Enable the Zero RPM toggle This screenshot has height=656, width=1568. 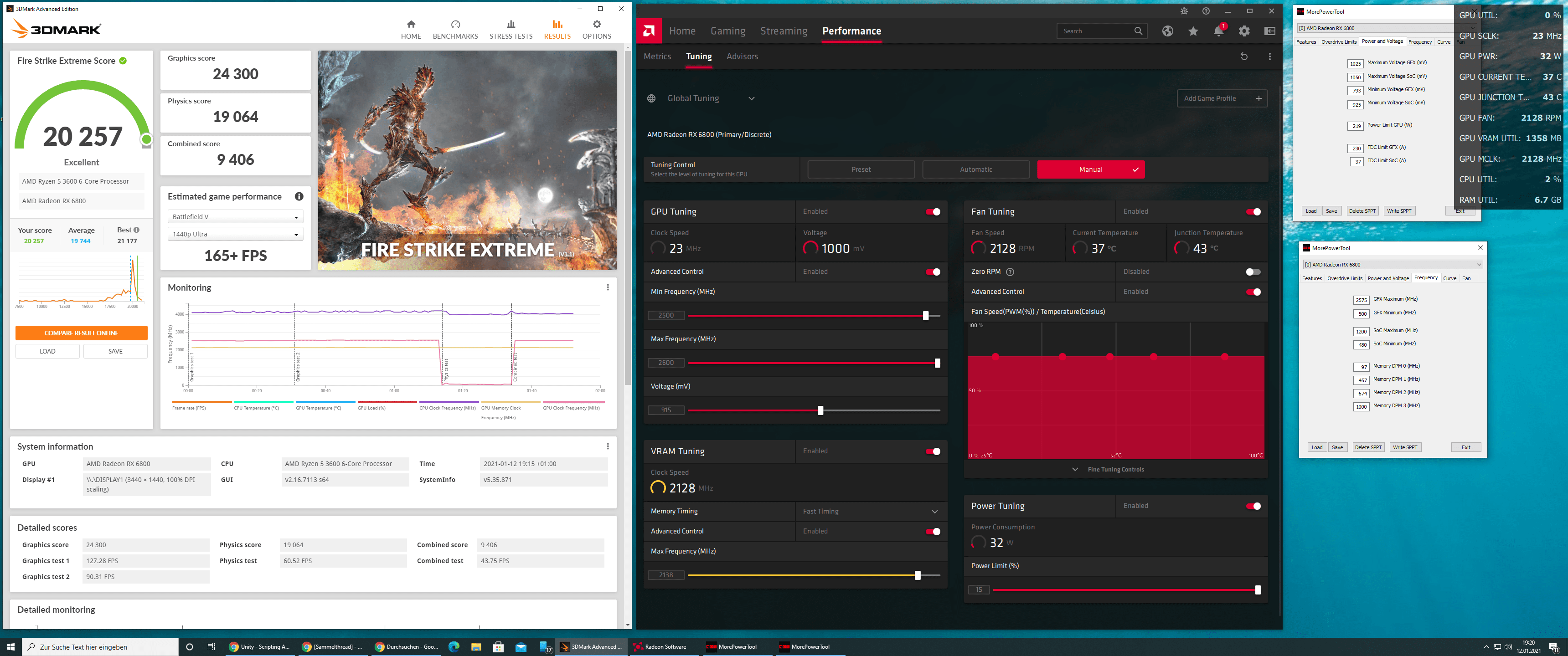[x=1253, y=272]
